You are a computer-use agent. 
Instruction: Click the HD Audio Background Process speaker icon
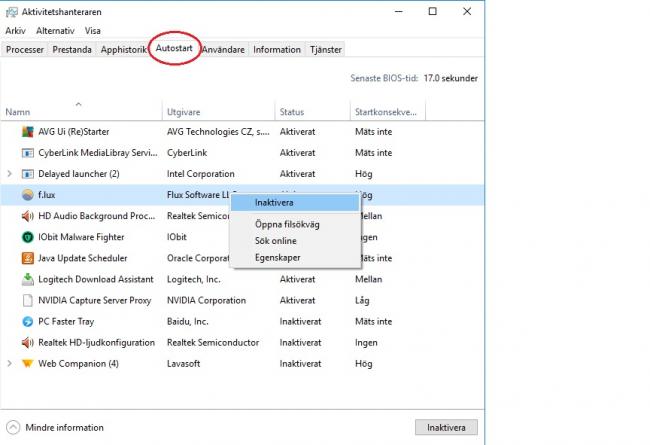tap(27, 216)
